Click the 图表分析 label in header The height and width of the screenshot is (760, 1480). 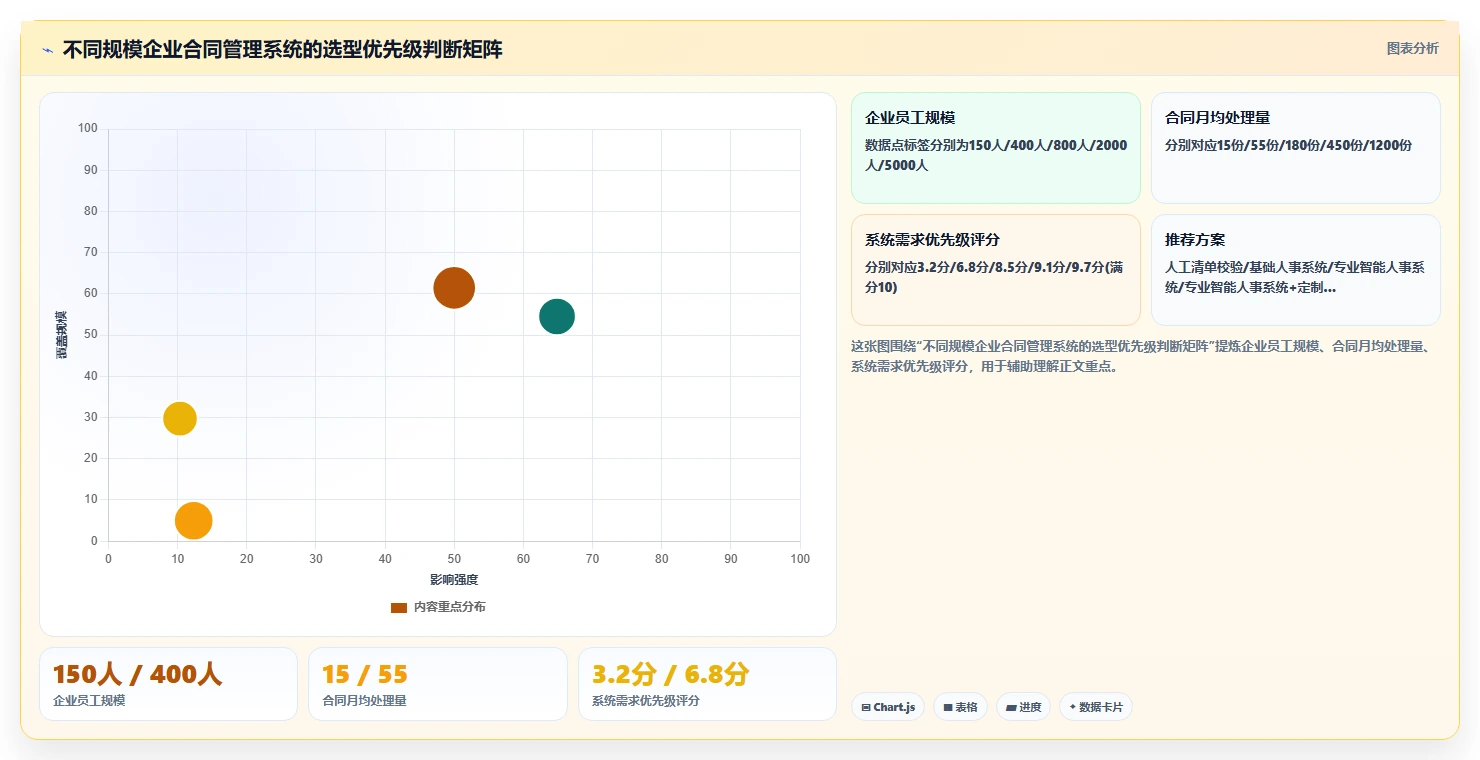(x=1412, y=48)
